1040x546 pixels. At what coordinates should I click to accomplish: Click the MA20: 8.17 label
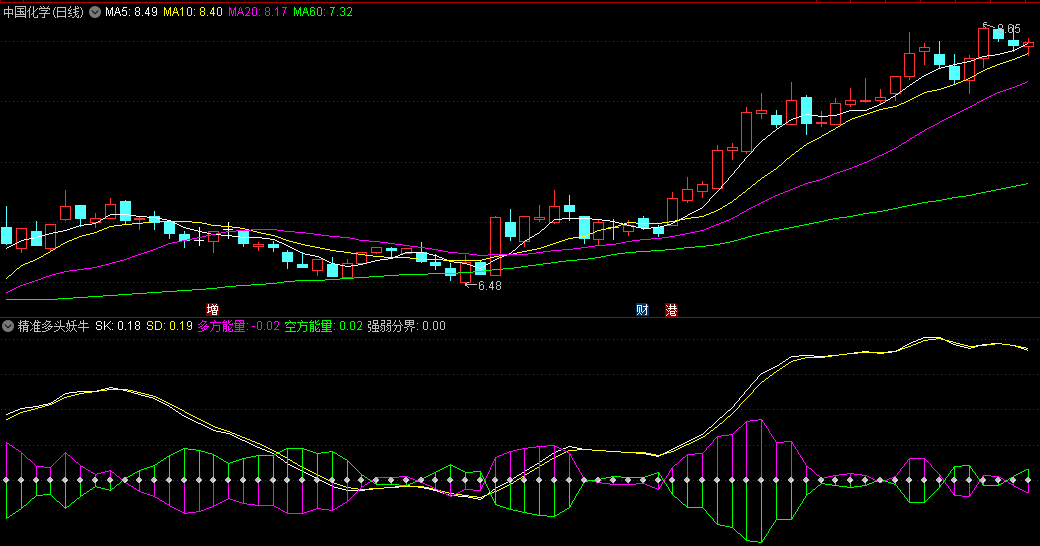click(258, 12)
